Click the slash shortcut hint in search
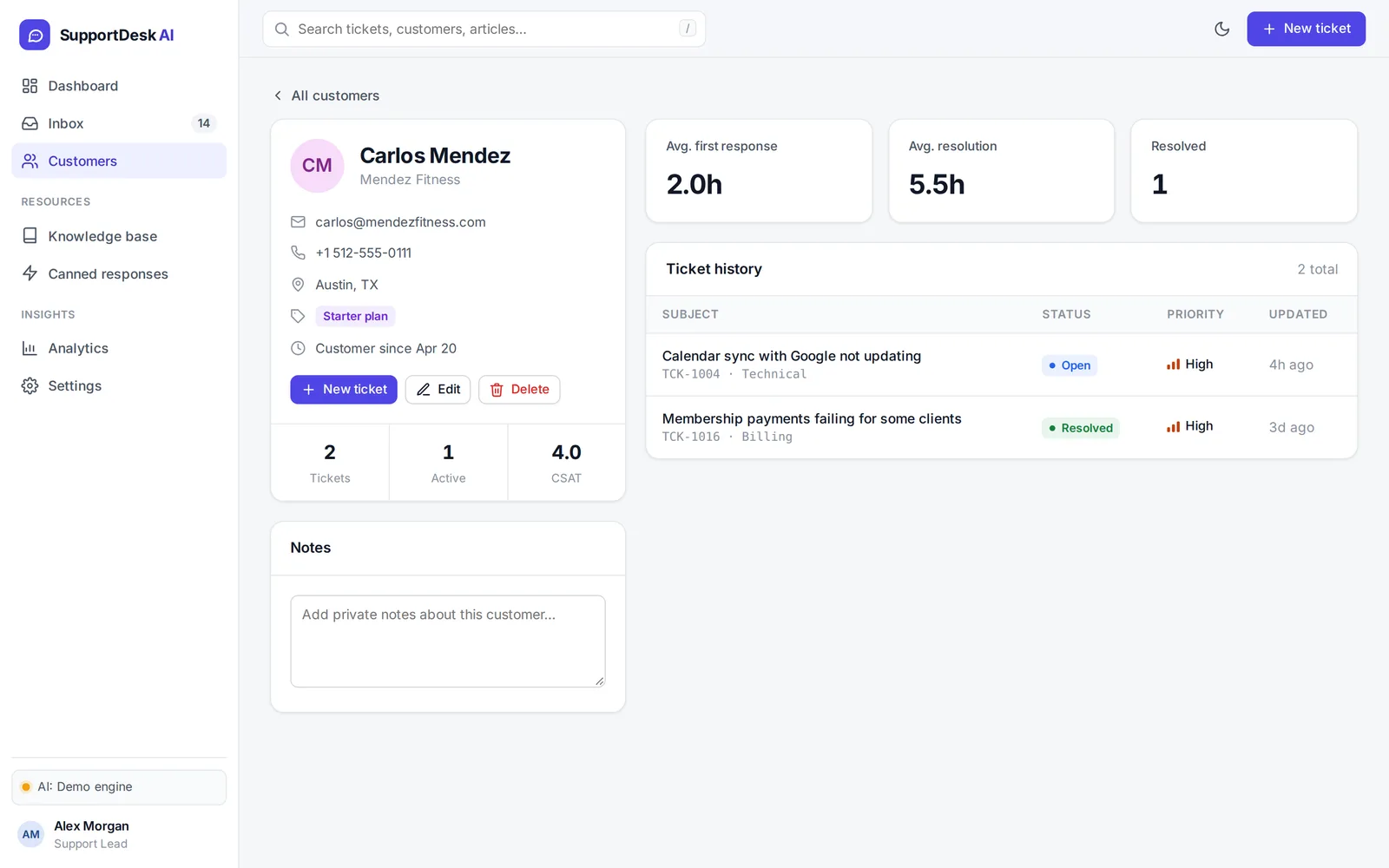This screenshot has width=1389, height=868. click(688, 29)
